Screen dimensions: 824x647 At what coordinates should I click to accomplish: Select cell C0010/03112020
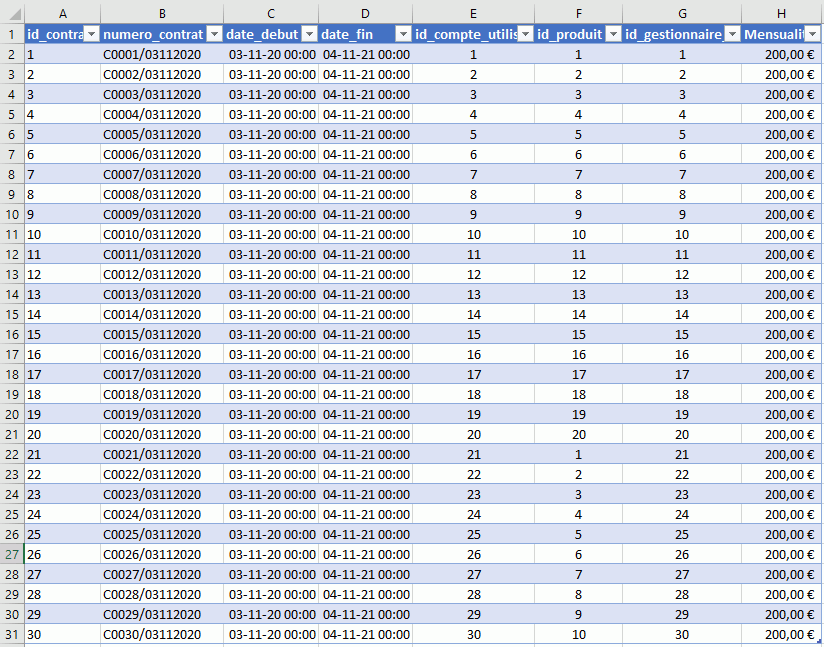pos(162,234)
